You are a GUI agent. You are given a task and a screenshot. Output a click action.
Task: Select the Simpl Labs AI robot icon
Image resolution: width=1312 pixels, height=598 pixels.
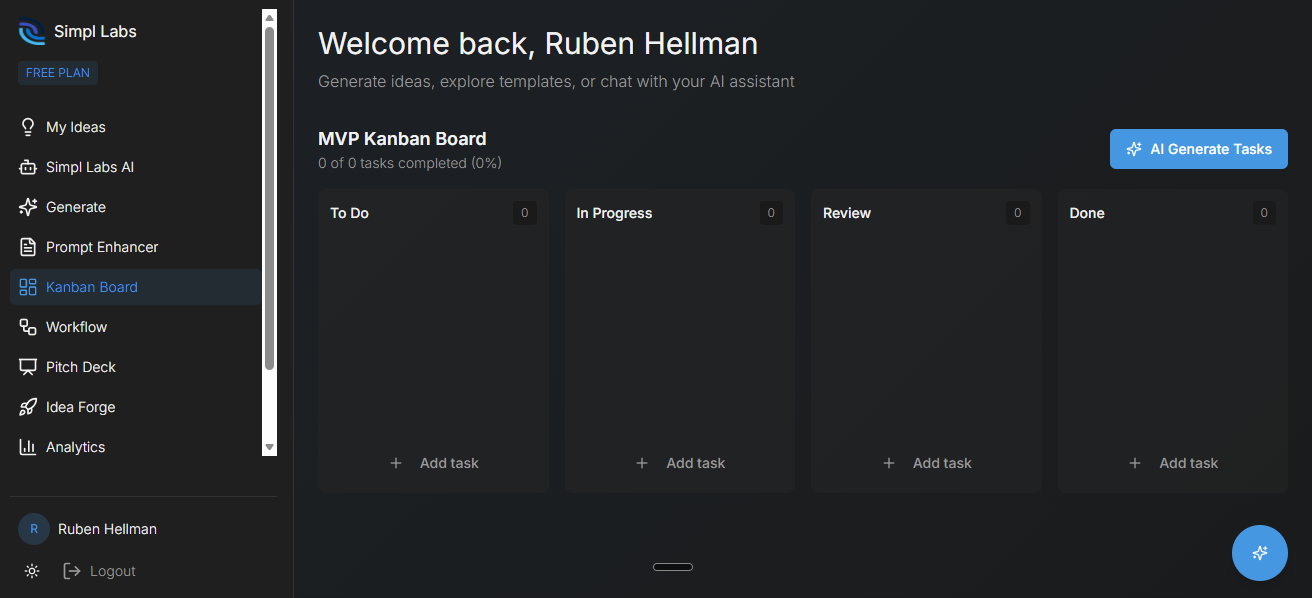[x=28, y=167]
